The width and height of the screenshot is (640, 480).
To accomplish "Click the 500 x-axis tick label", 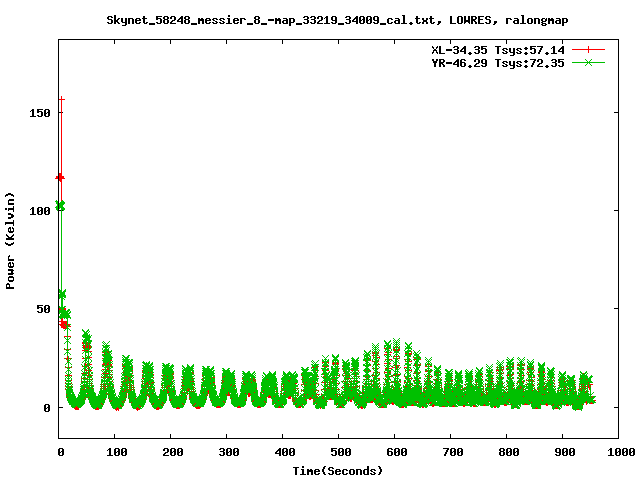I will [x=341, y=452].
